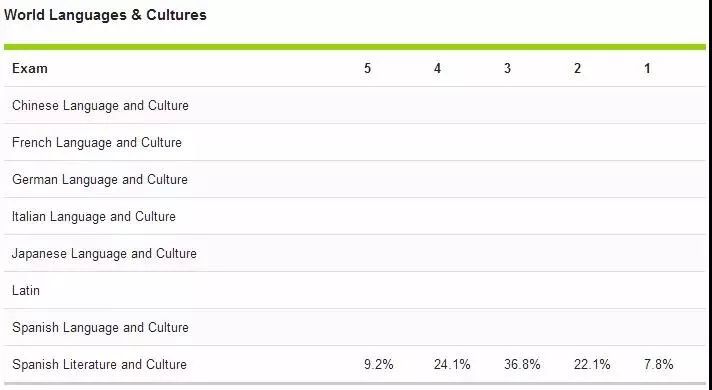Select the French Language and Culture row
The height and width of the screenshot is (390, 712).
[355, 143]
